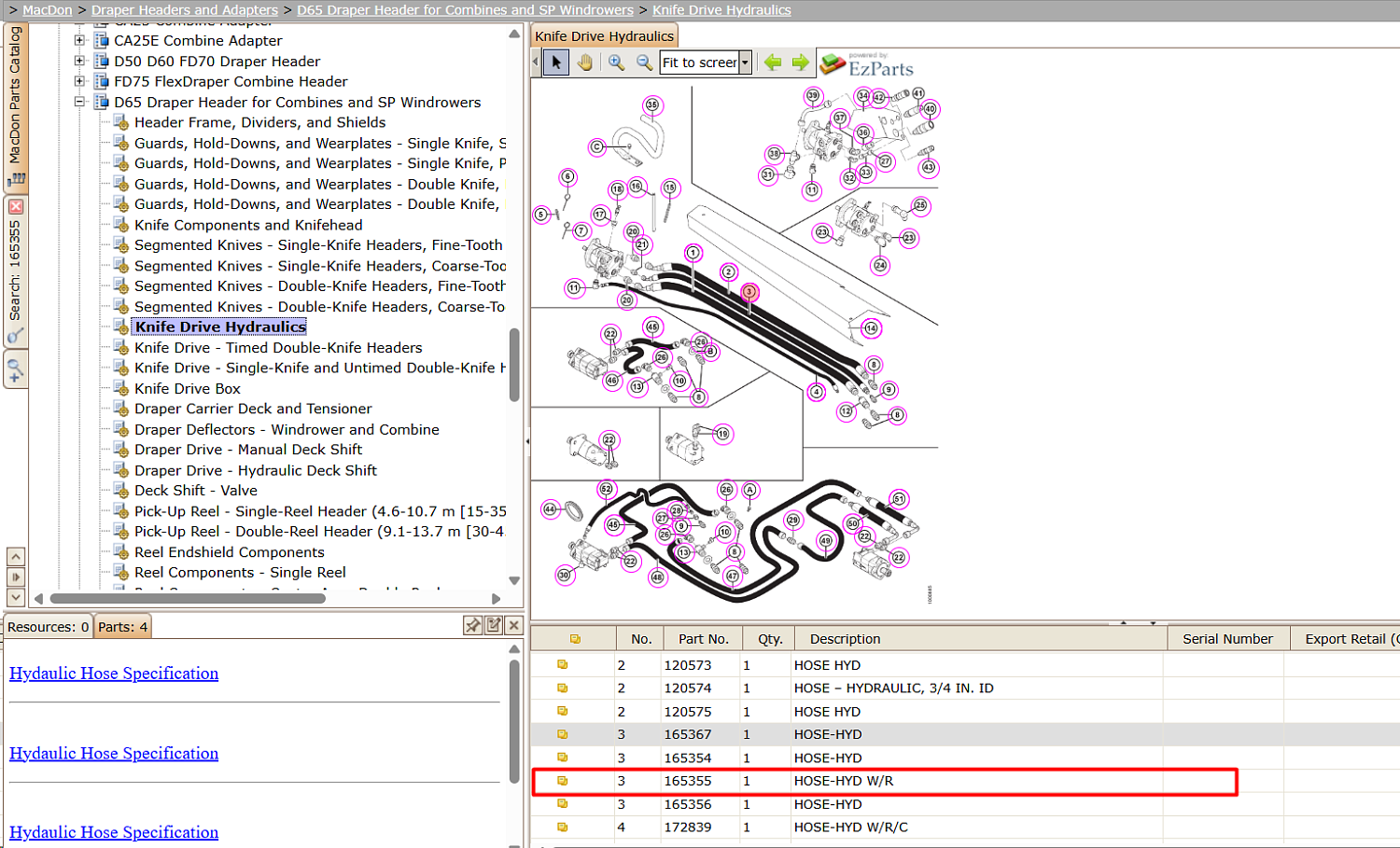This screenshot has width=1400, height=848.
Task: Click the tree scroll-down arrow
Action: click(514, 581)
